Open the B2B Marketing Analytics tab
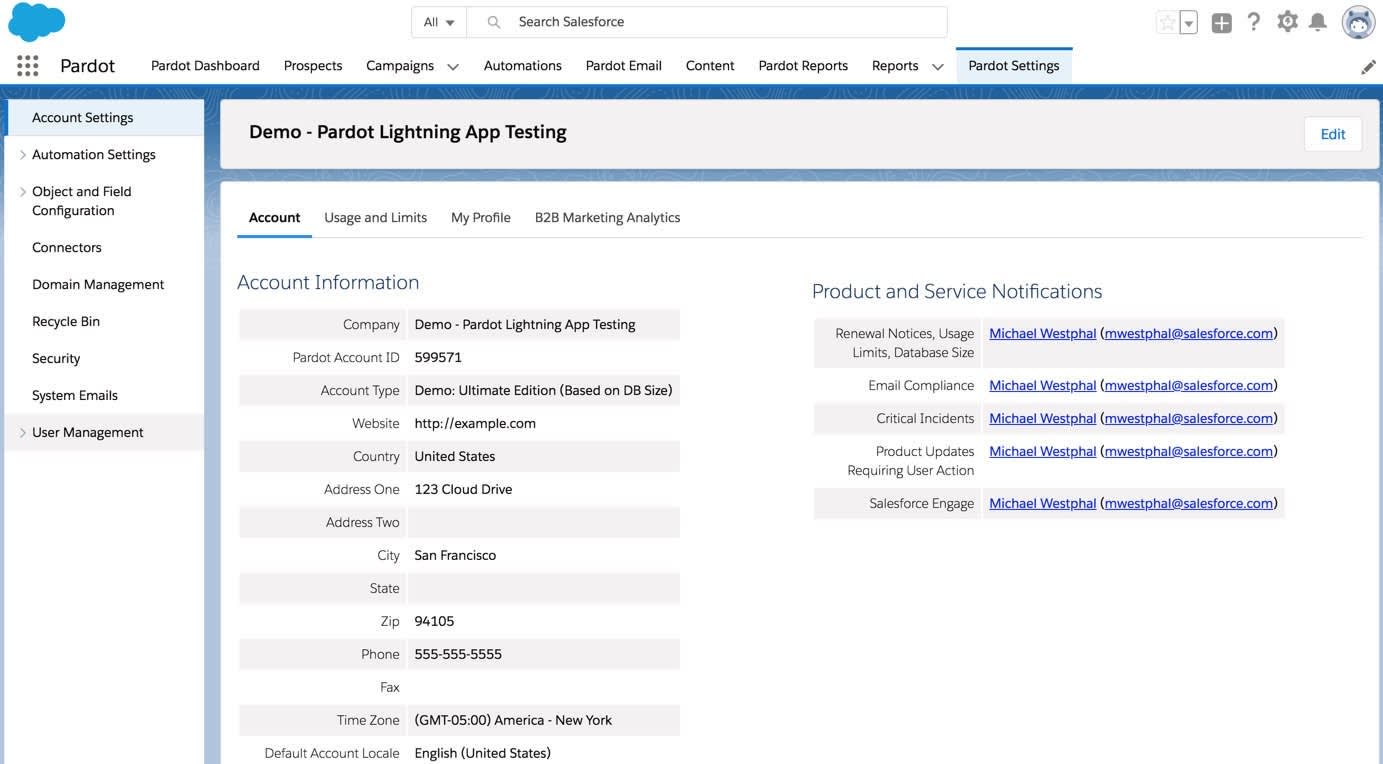 click(607, 217)
